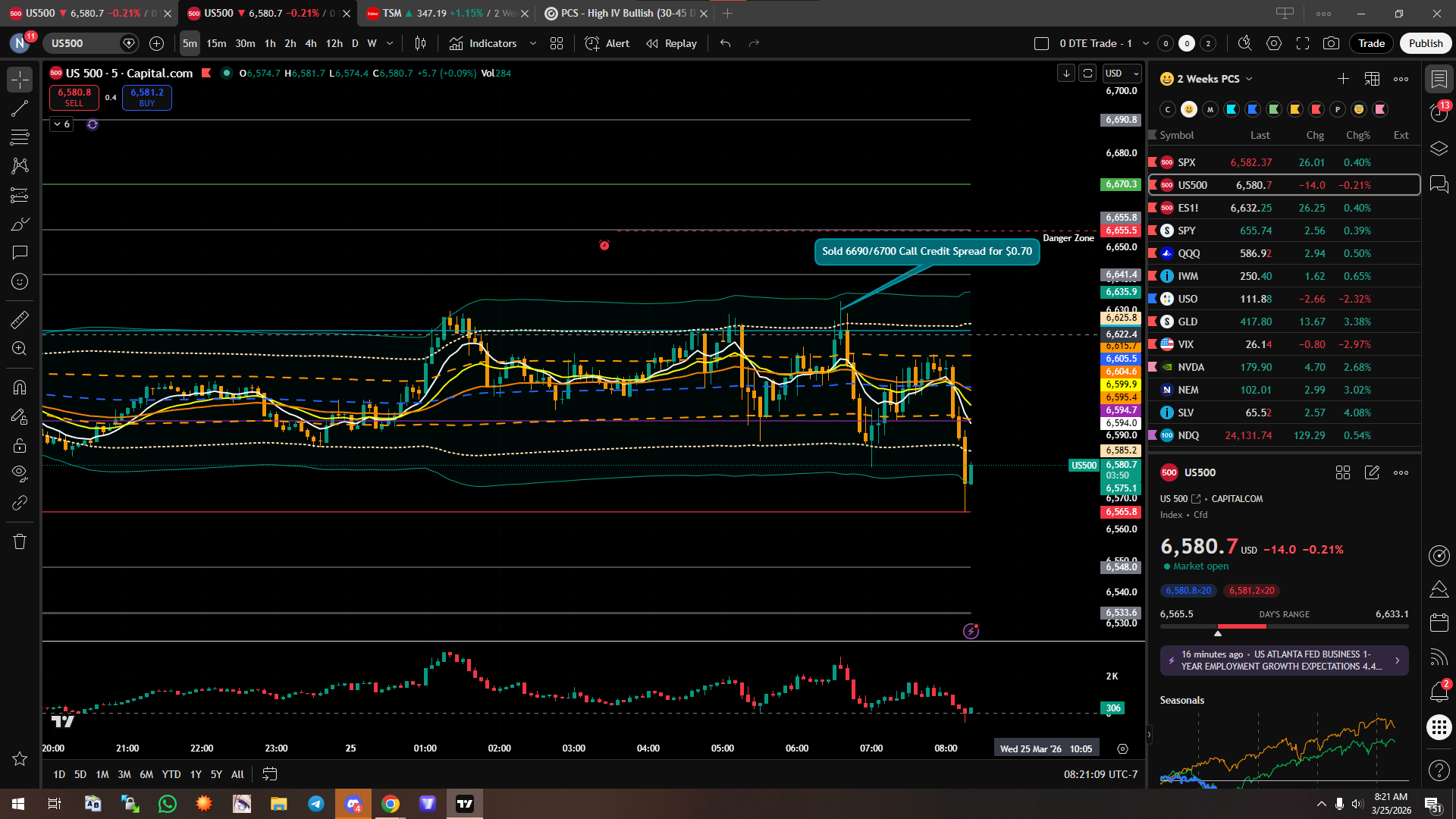
Task: Open the Fibonacci retracement tool
Action: (x=20, y=137)
